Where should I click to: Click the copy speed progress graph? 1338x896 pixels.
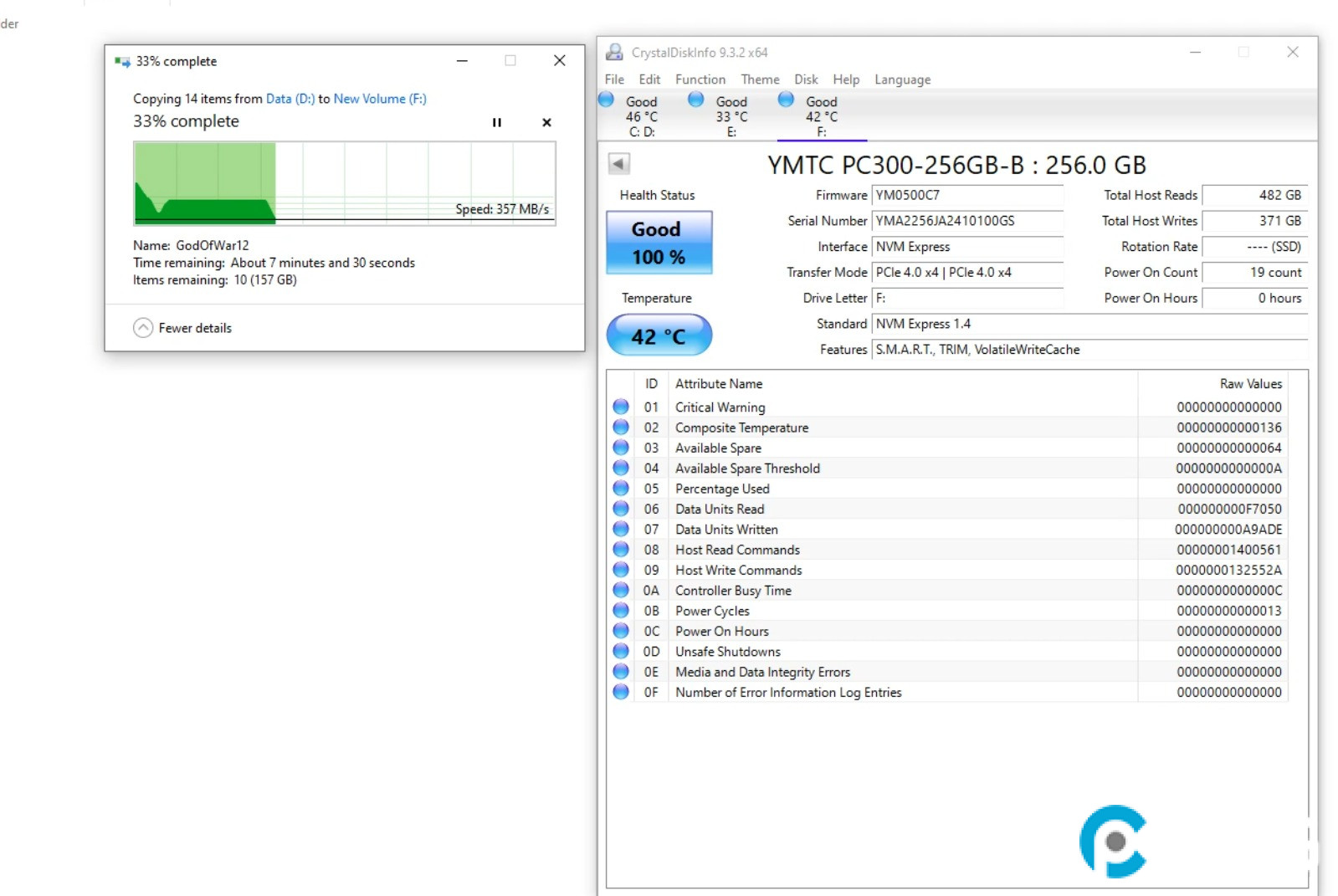point(344,183)
